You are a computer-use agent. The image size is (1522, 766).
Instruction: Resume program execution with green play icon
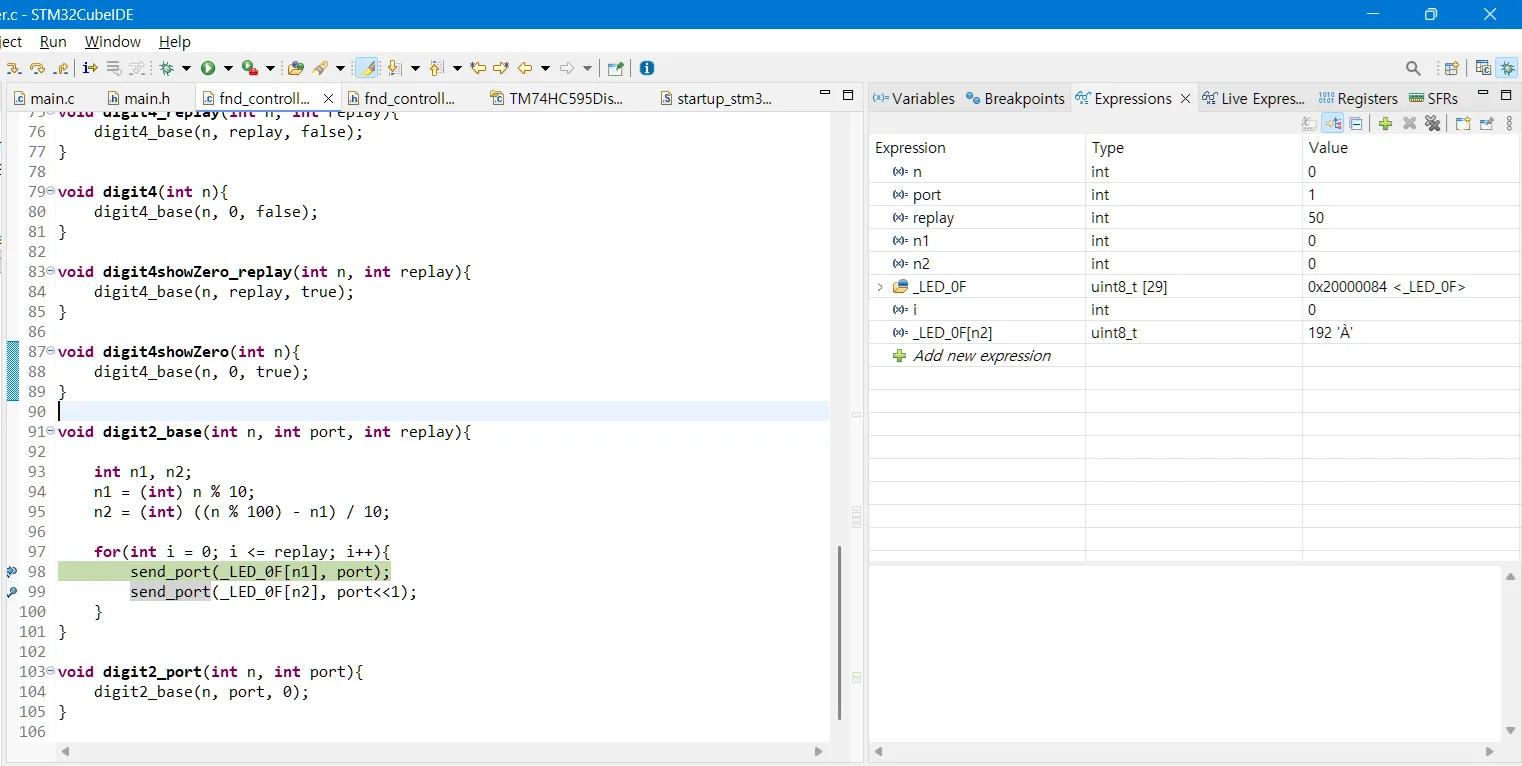[208, 68]
